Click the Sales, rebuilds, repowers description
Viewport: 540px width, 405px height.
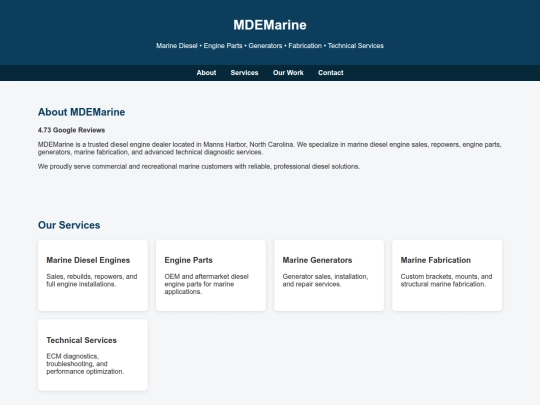[92, 280]
